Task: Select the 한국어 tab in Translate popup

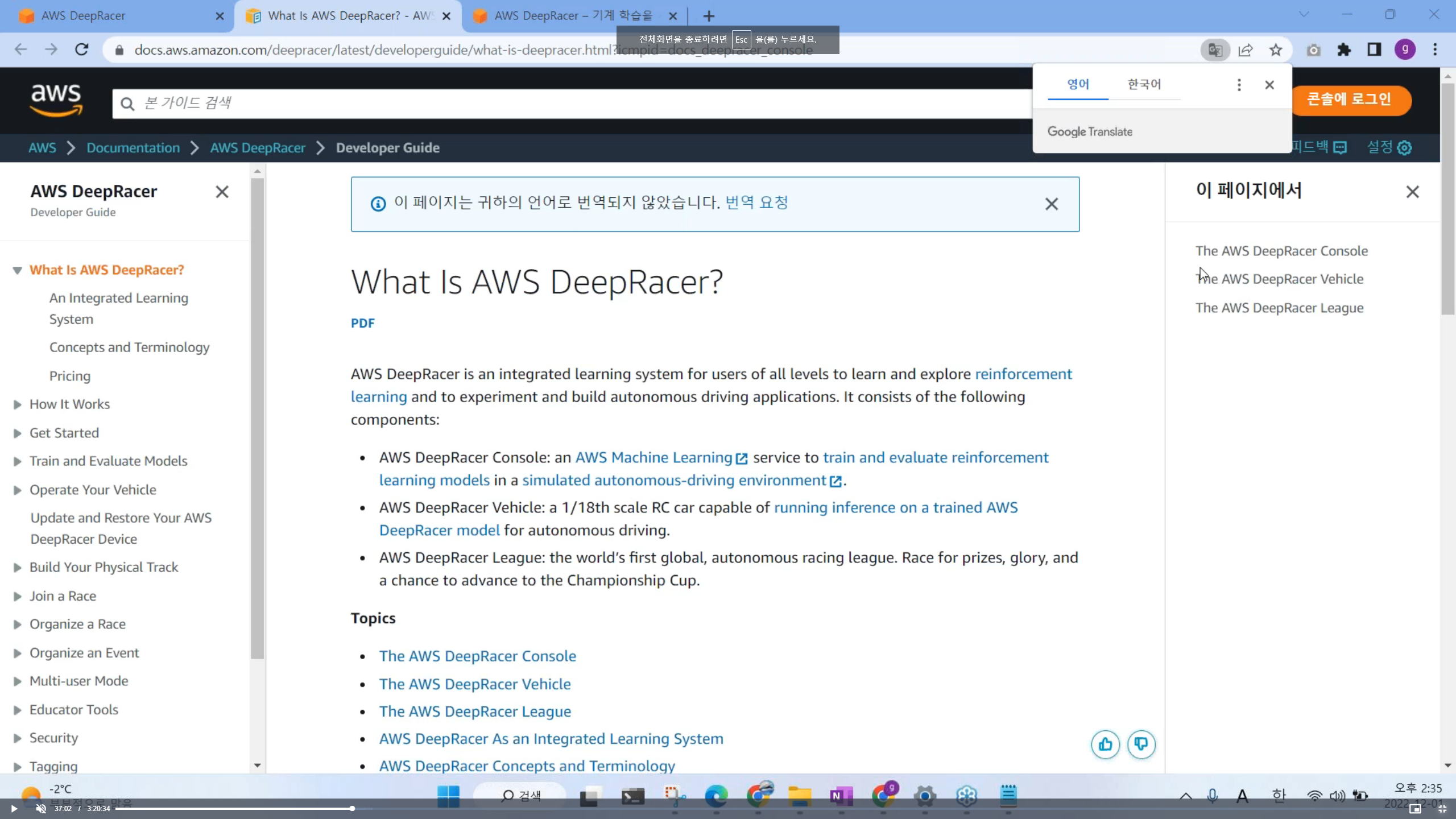Action: tap(1144, 85)
